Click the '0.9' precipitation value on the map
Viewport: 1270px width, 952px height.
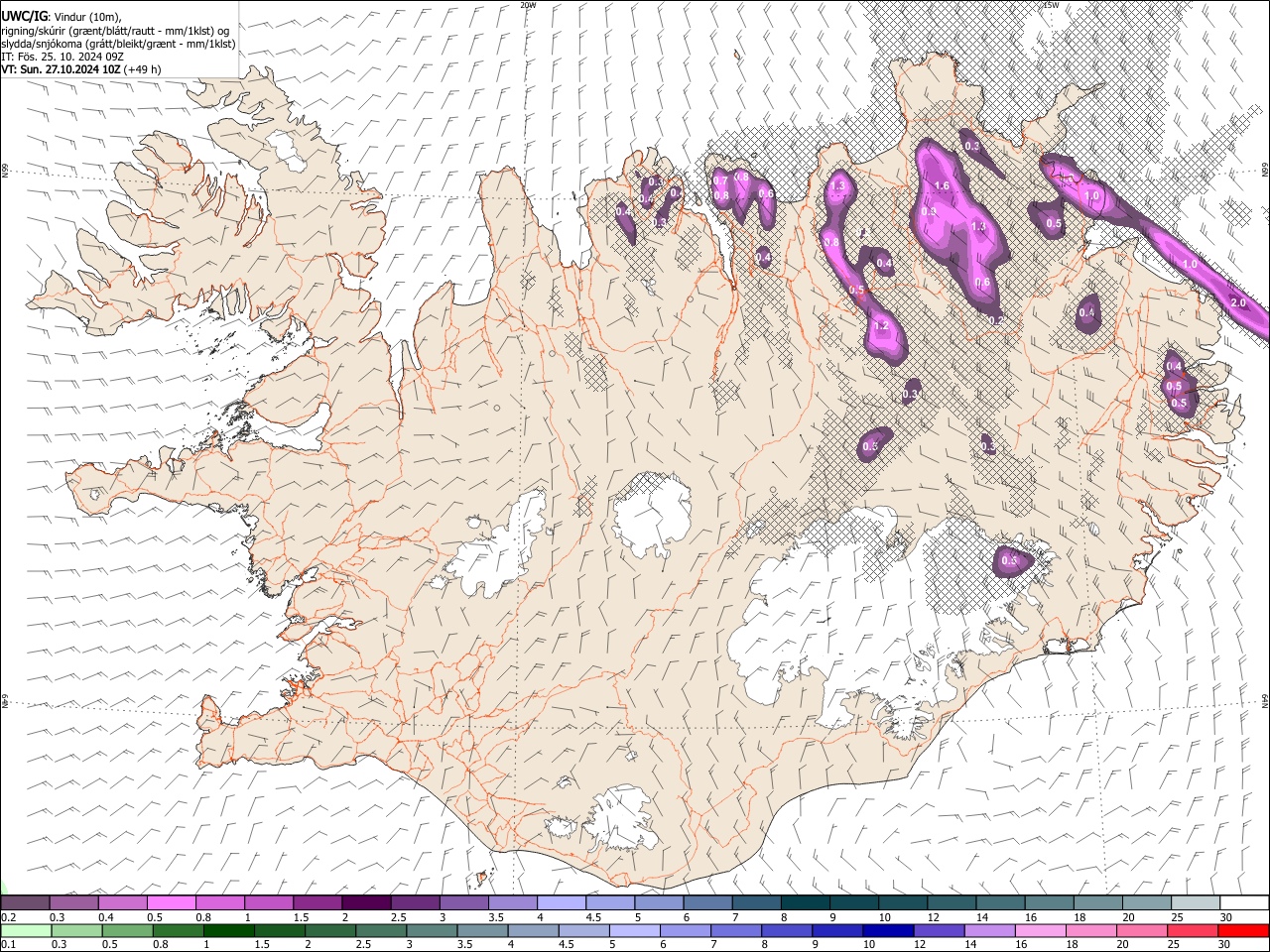point(929,211)
